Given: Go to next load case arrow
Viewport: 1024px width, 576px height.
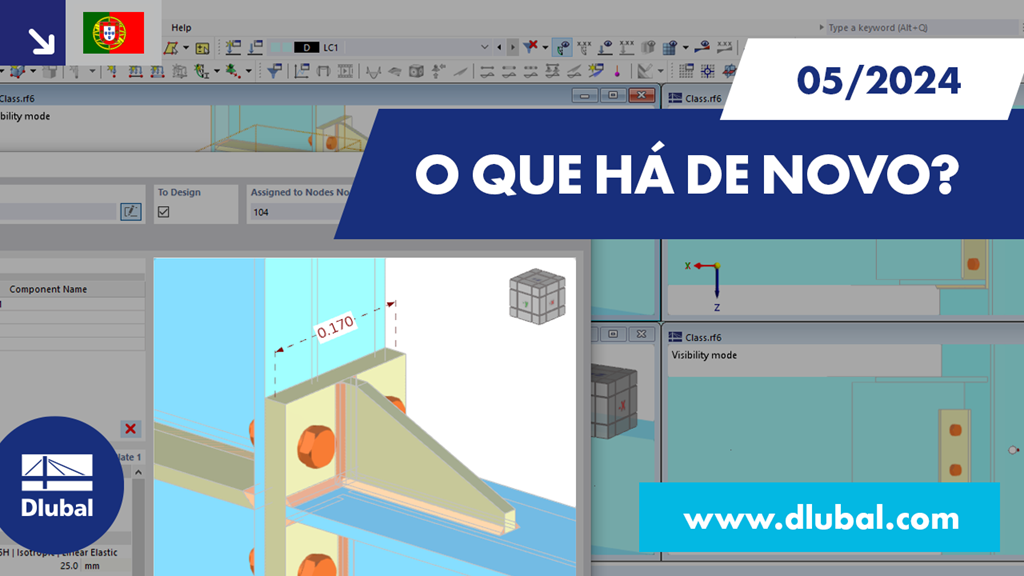Looking at the screenshot, I should point(513,47).
